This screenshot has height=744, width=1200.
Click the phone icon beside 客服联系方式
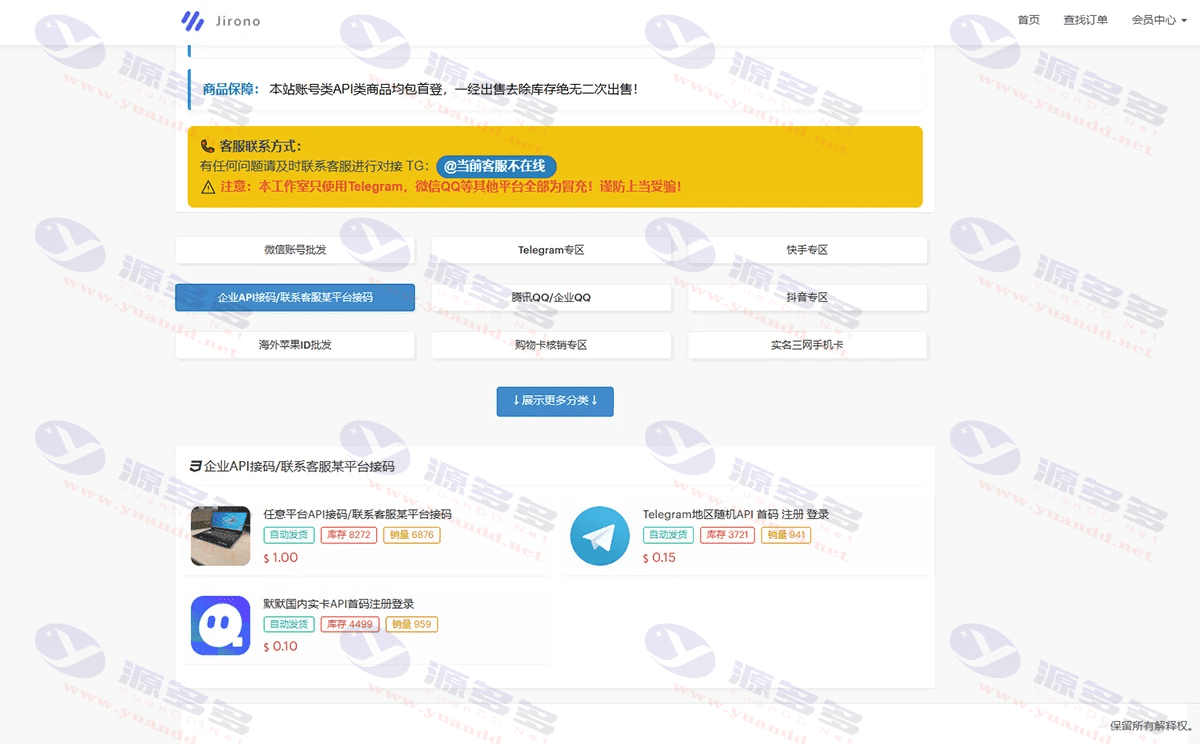(x=208, y=146)
